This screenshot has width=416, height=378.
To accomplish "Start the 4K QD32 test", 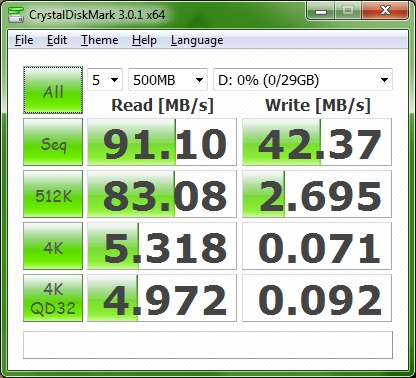I will pyautogui.click(x=53, y=298).
